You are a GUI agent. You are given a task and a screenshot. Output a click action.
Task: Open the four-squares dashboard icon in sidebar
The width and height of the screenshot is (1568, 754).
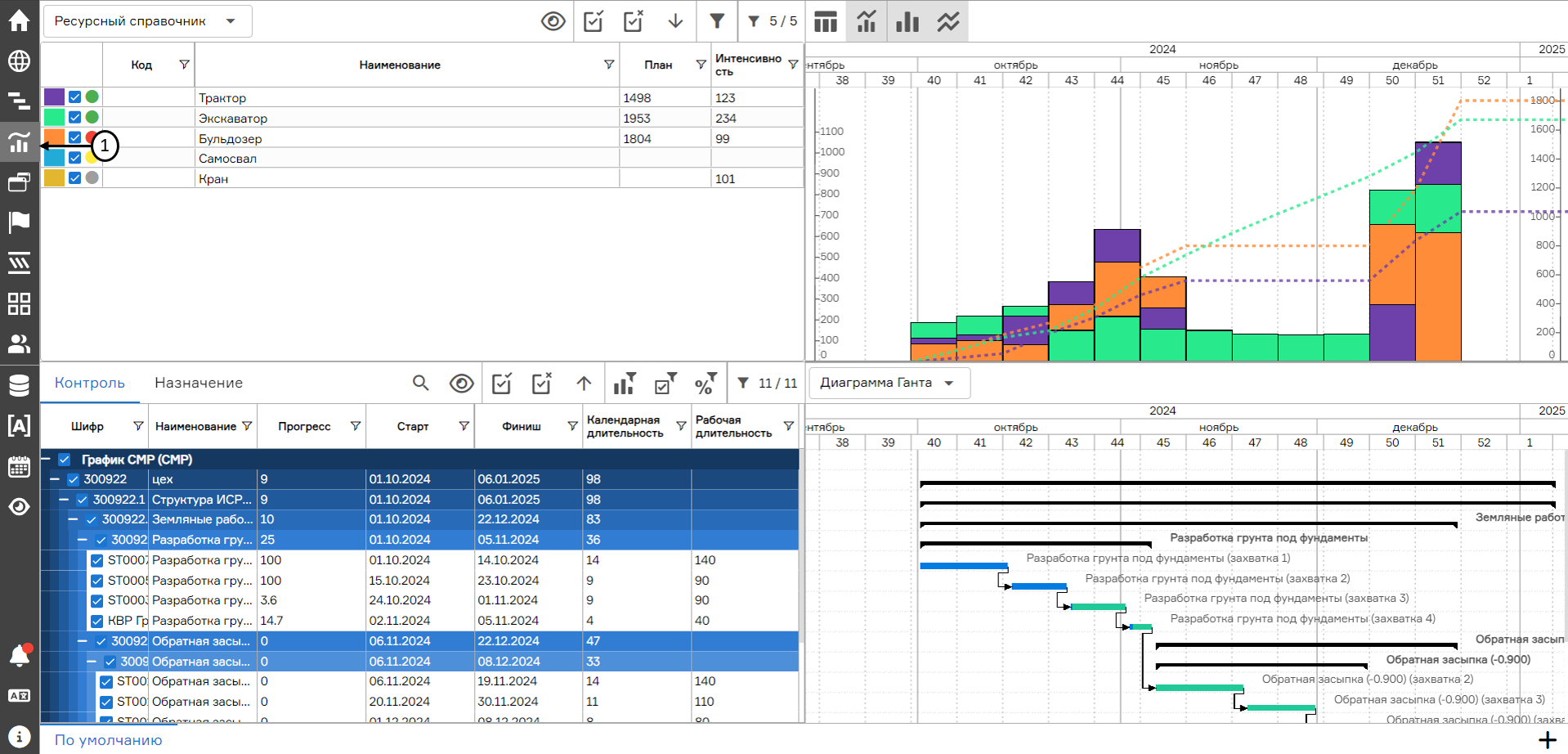(19, 303)
